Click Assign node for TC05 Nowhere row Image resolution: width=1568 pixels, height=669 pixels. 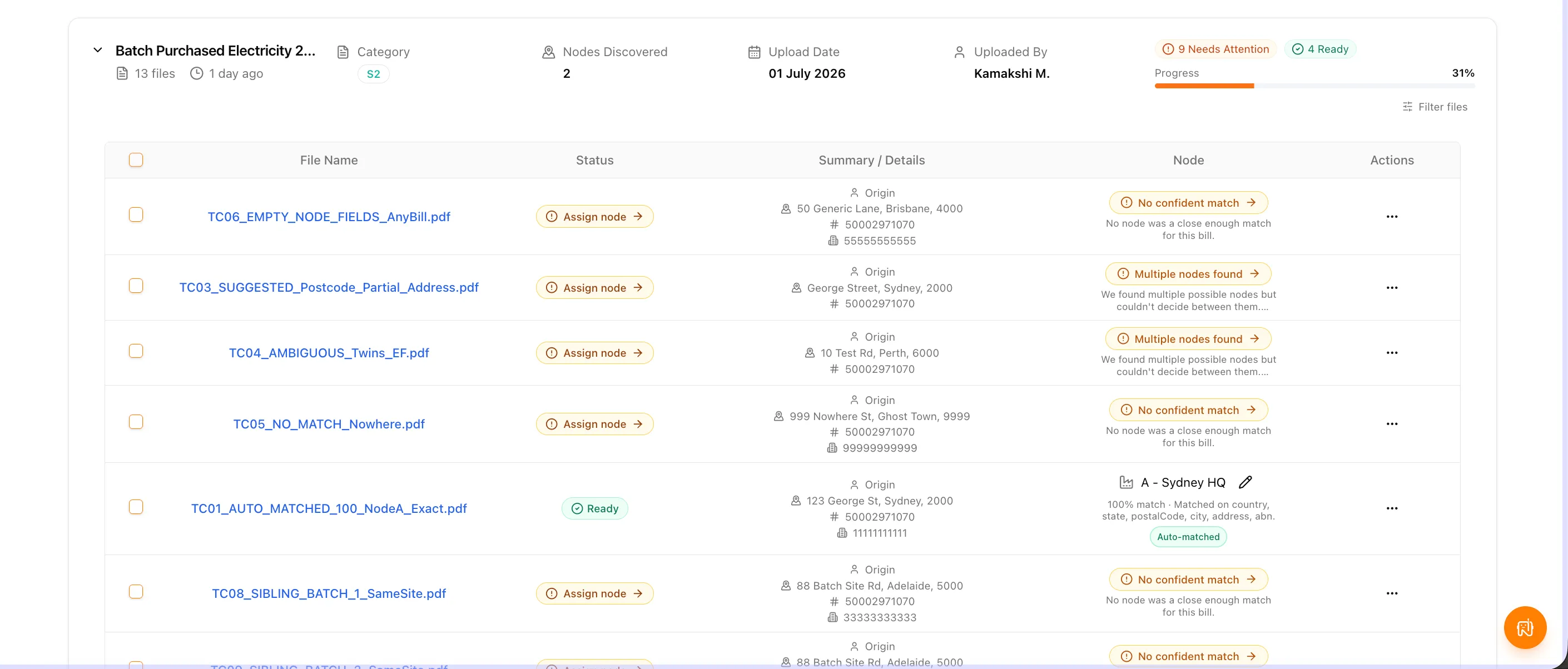click(x=595, y=425)
